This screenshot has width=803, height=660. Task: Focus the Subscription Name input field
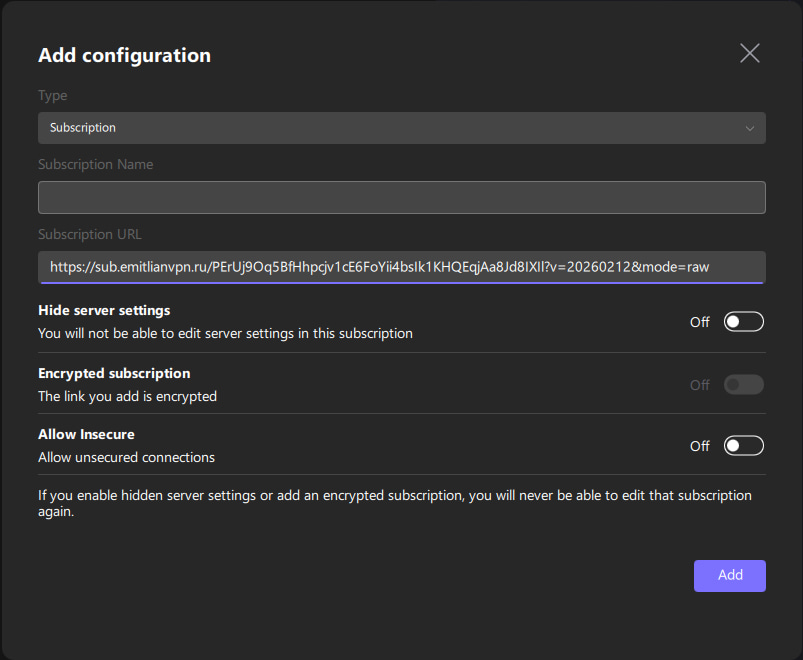pos(400,197)
